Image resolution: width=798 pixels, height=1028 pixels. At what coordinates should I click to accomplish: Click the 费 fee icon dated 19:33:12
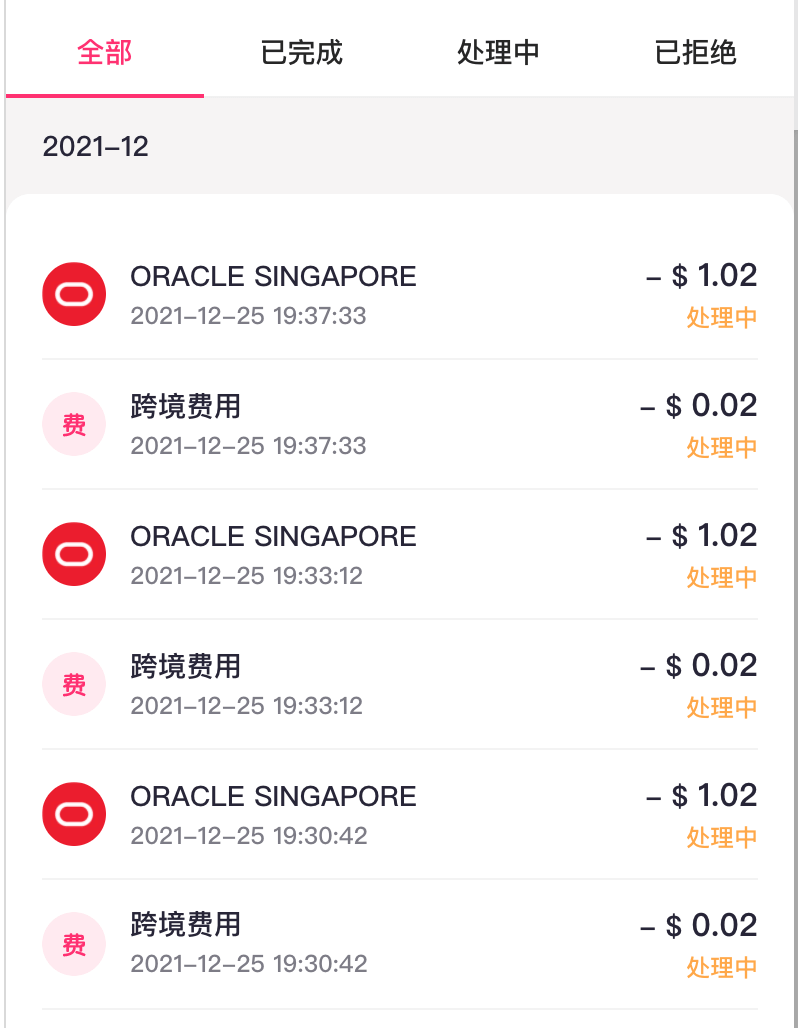(74, 684)
